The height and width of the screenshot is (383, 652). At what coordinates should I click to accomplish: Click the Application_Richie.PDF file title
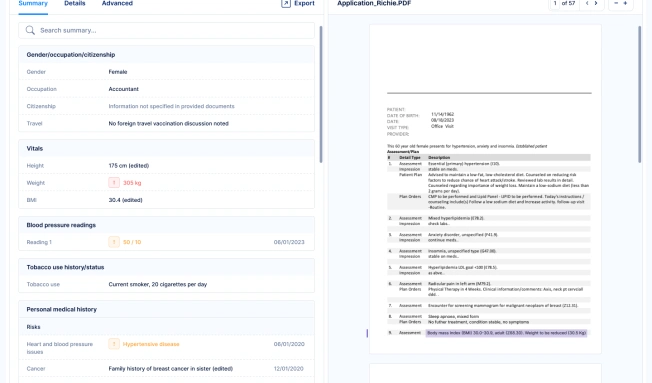374,3
